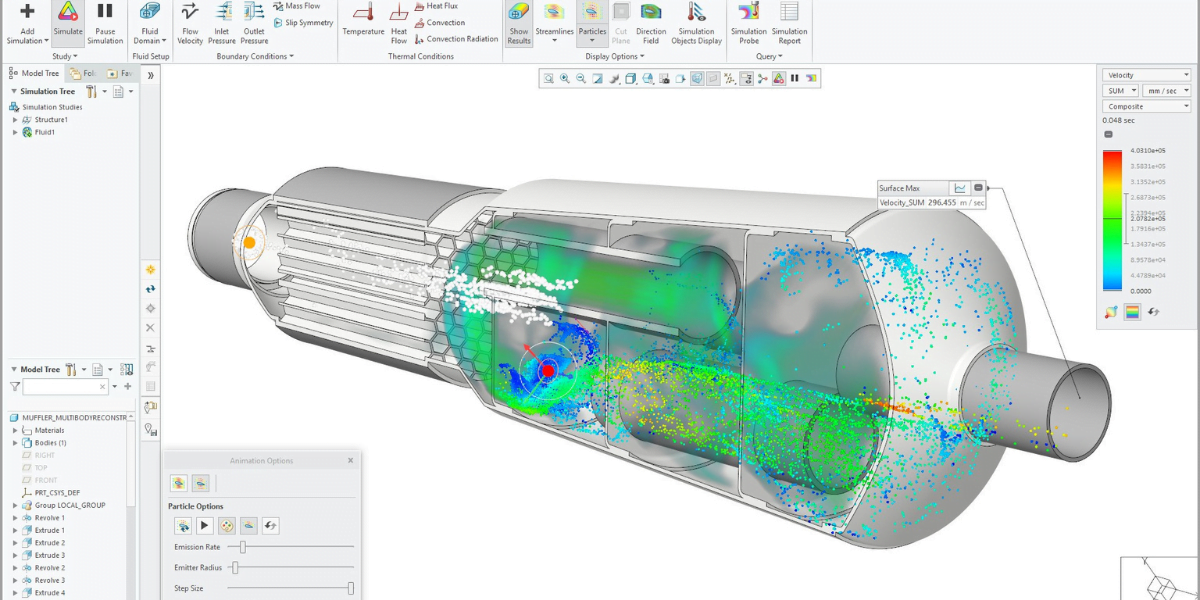Expand the Fluid1 simulation study node
The width and height of the screenshot is (1200, 600).
[x=15, y=132]
